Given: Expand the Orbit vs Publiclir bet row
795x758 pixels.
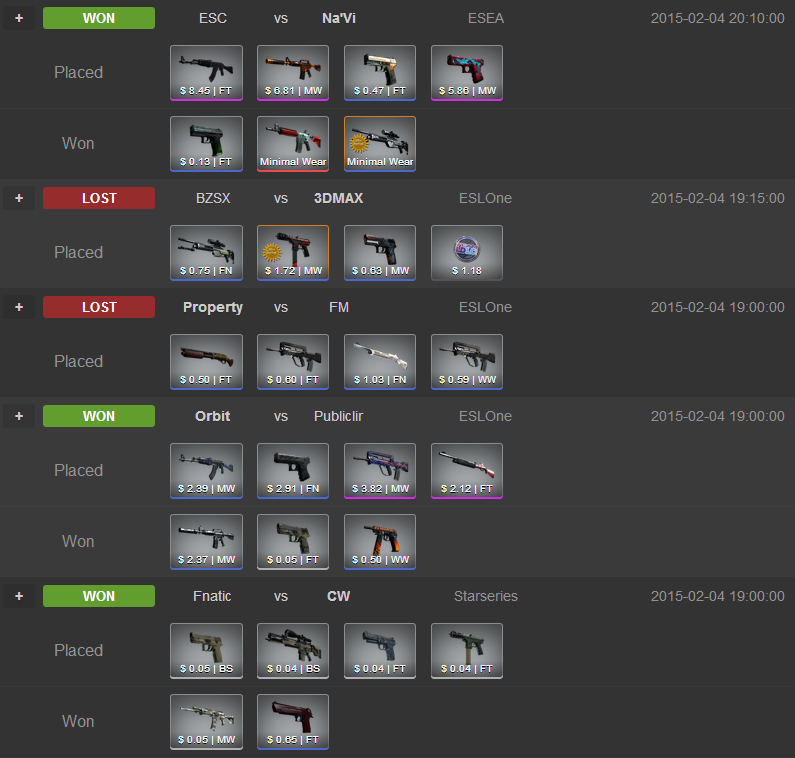Looking at the screenshot, I should click(19, 416).
